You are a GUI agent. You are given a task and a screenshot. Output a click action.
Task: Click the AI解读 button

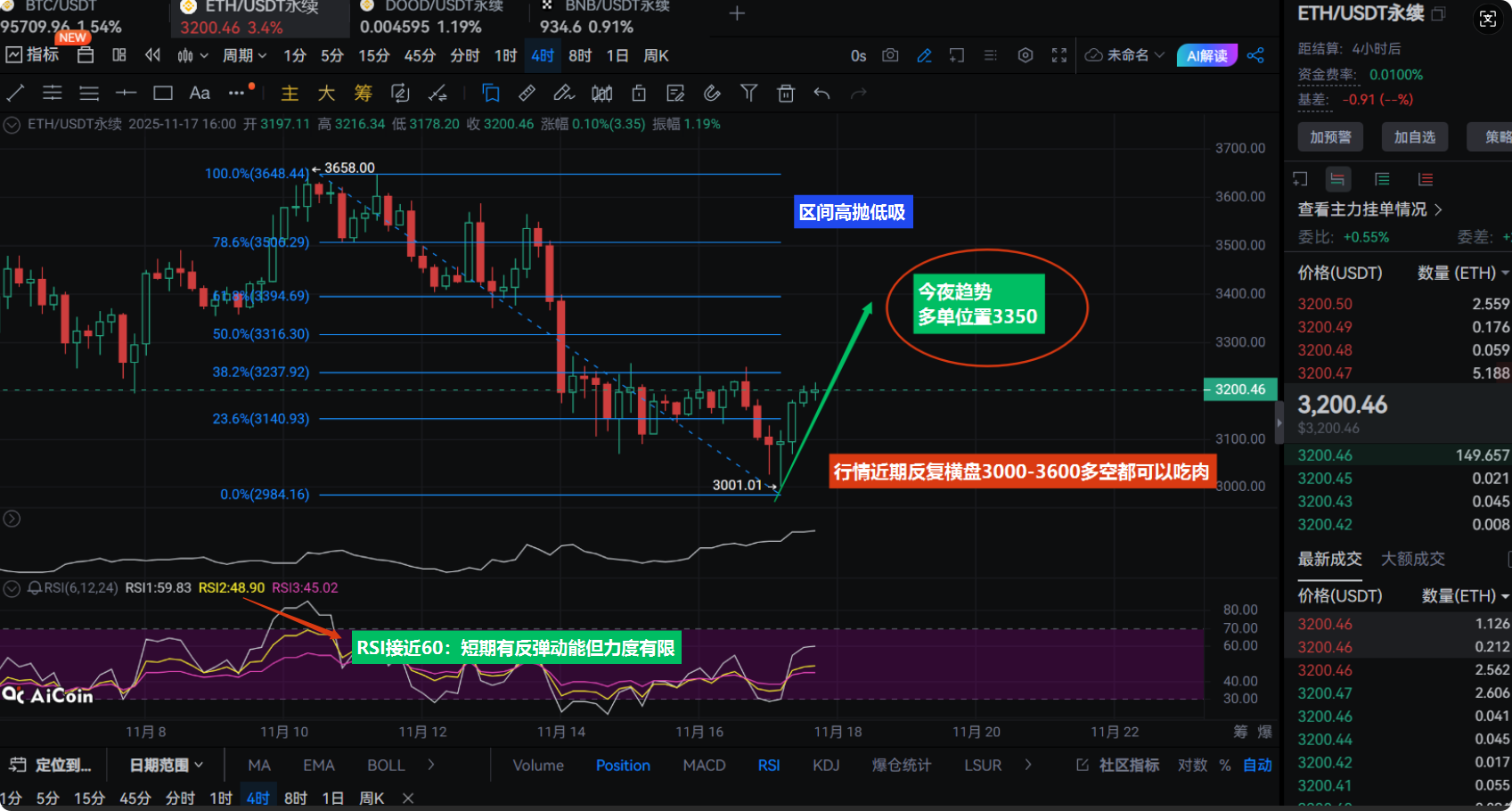(x=1206, y=55)
